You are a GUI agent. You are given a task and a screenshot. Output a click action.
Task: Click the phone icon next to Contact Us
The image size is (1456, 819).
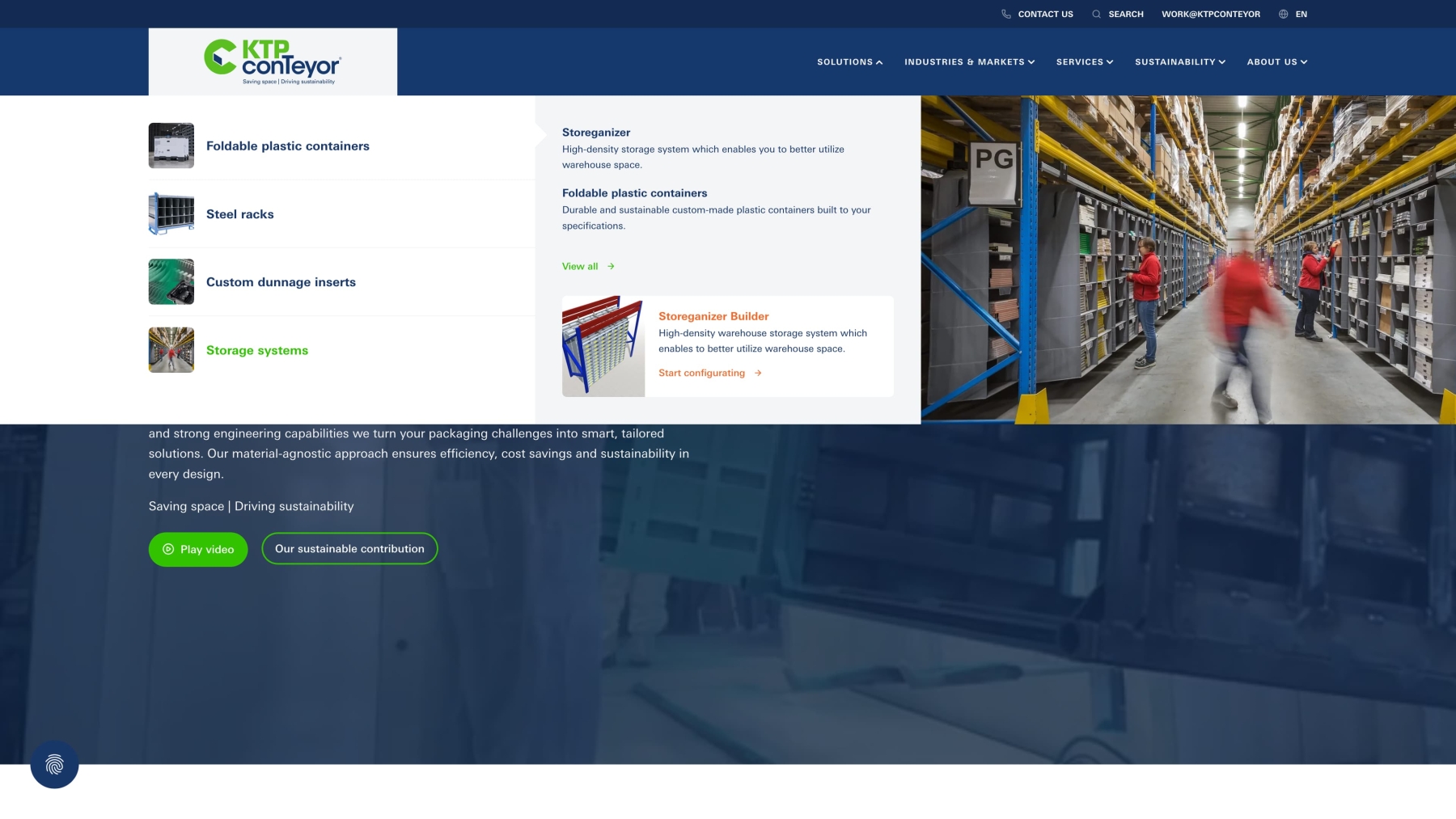click(1005, 14)
